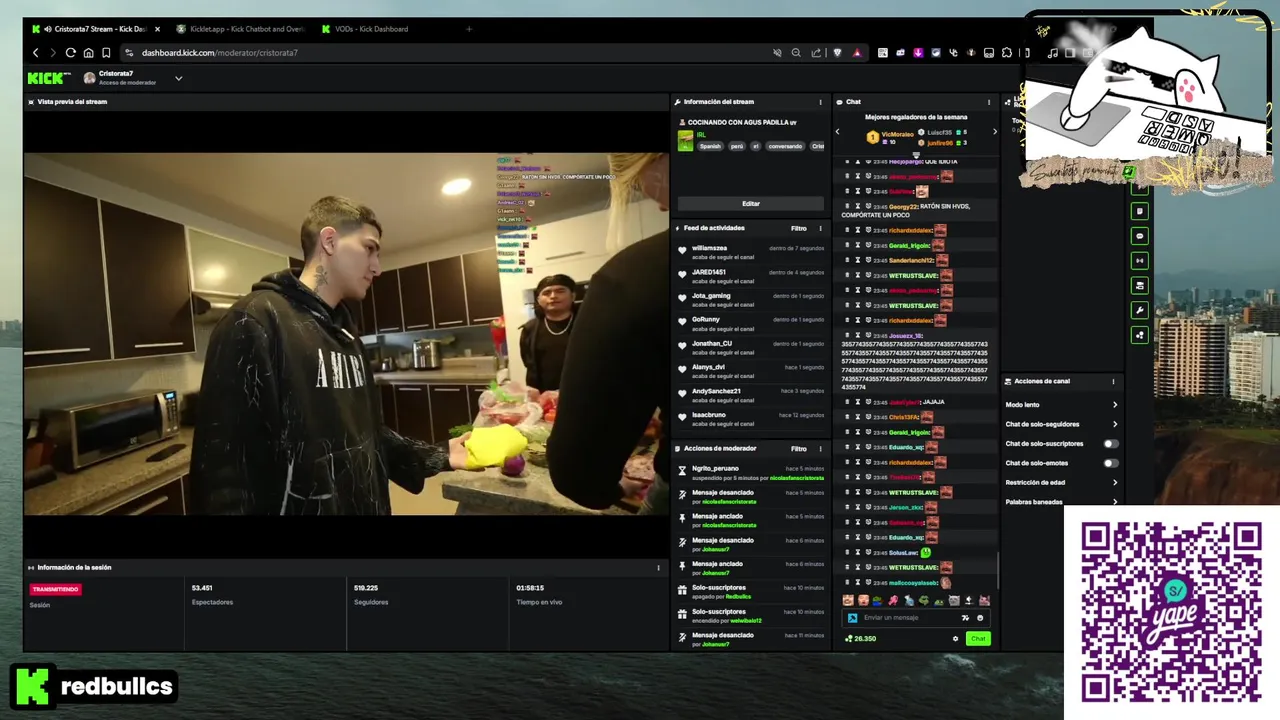Click the TRANSMITIENDO status badge
The height and width of the screenshot is (720, 1280).
[55, 589]
